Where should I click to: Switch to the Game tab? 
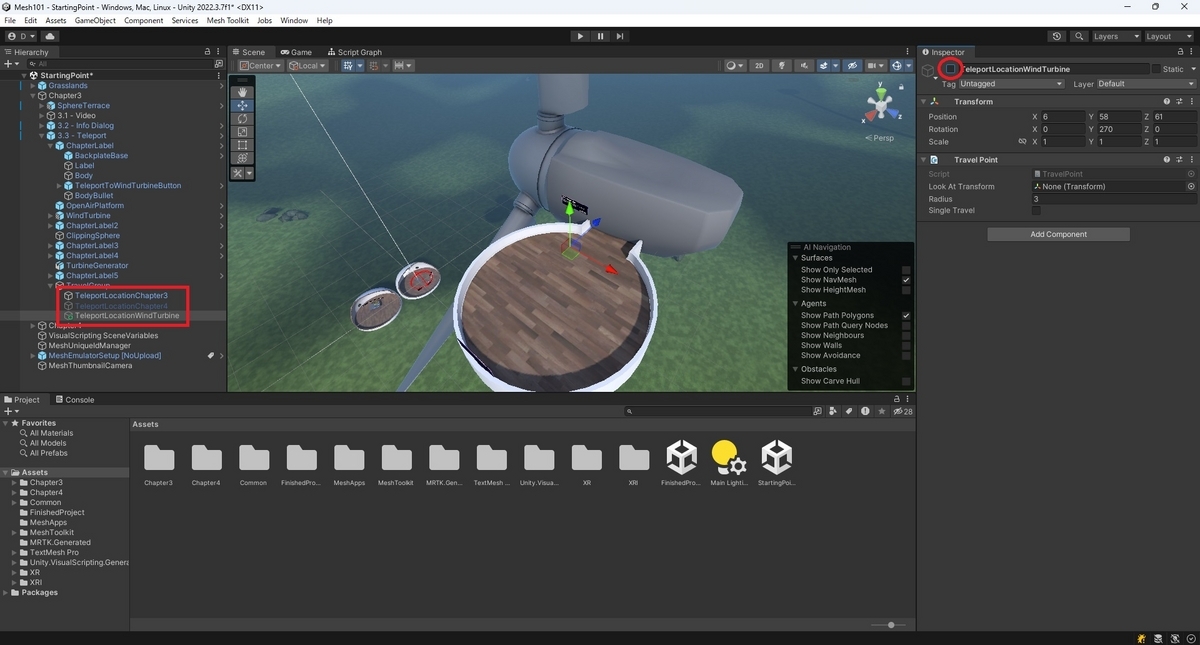click(296, 52)
